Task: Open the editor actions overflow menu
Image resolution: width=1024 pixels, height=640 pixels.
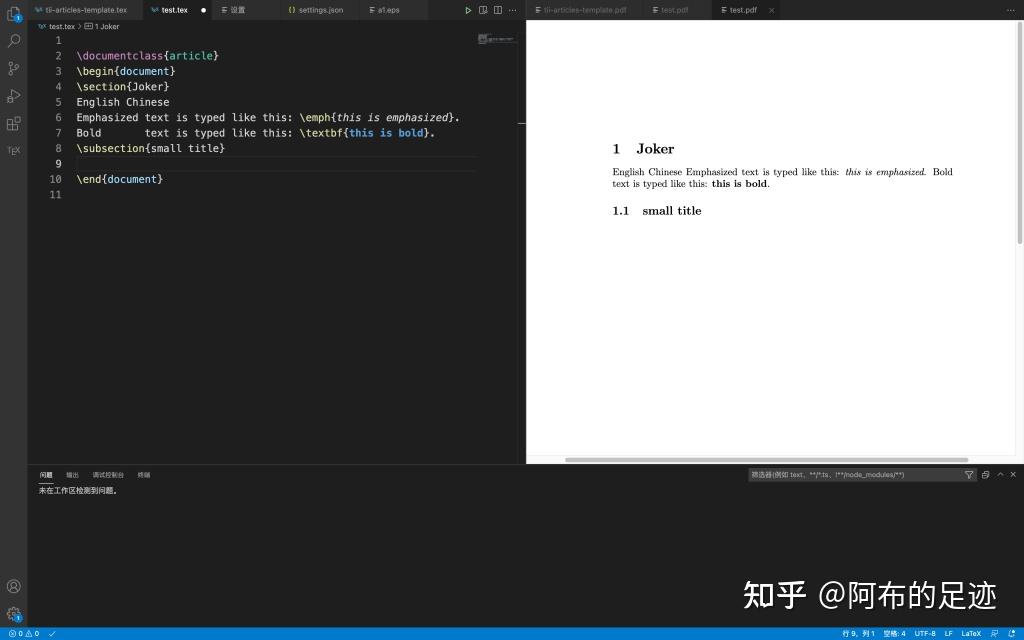Action: [x=512, y=10]
